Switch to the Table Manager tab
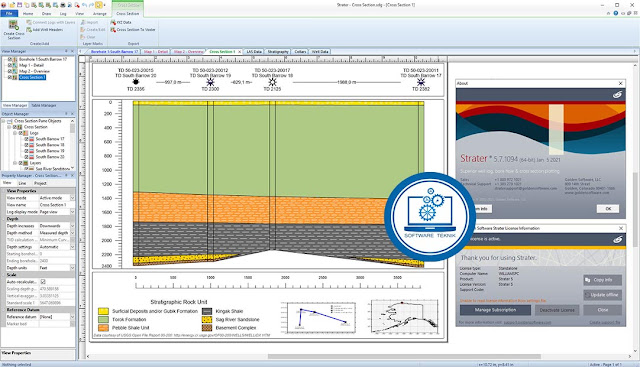Screen dimensions: 640x367 pos(44,105)
